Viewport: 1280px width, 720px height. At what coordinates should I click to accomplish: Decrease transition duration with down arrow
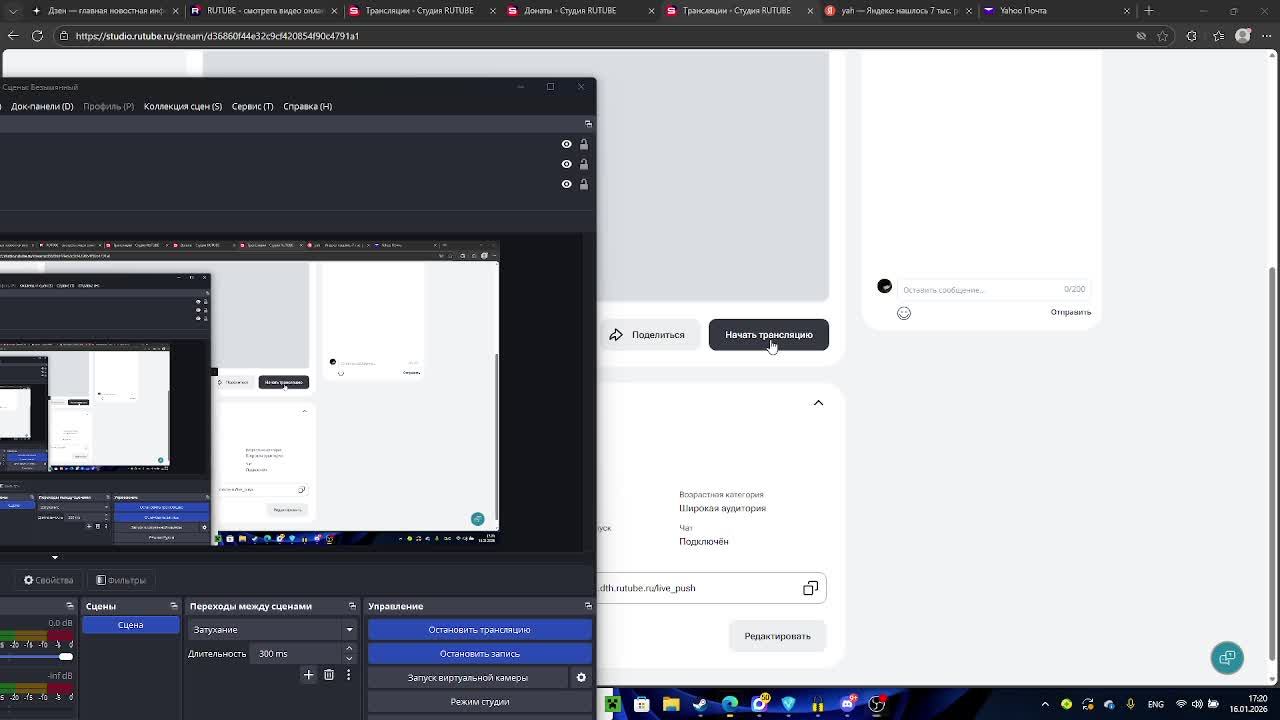point(349,658)
